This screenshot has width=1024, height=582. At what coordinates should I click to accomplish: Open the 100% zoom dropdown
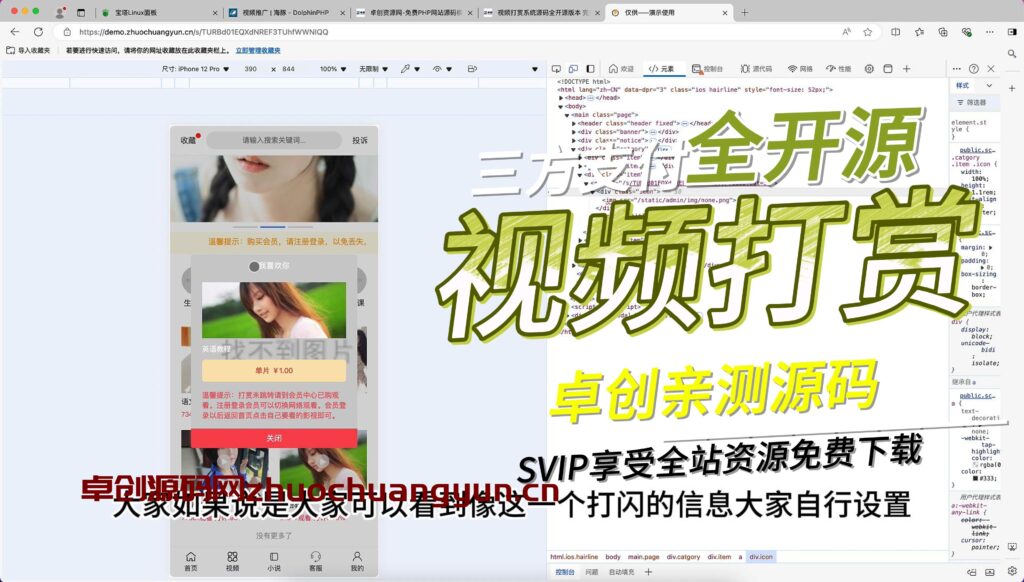pos(332,69)
